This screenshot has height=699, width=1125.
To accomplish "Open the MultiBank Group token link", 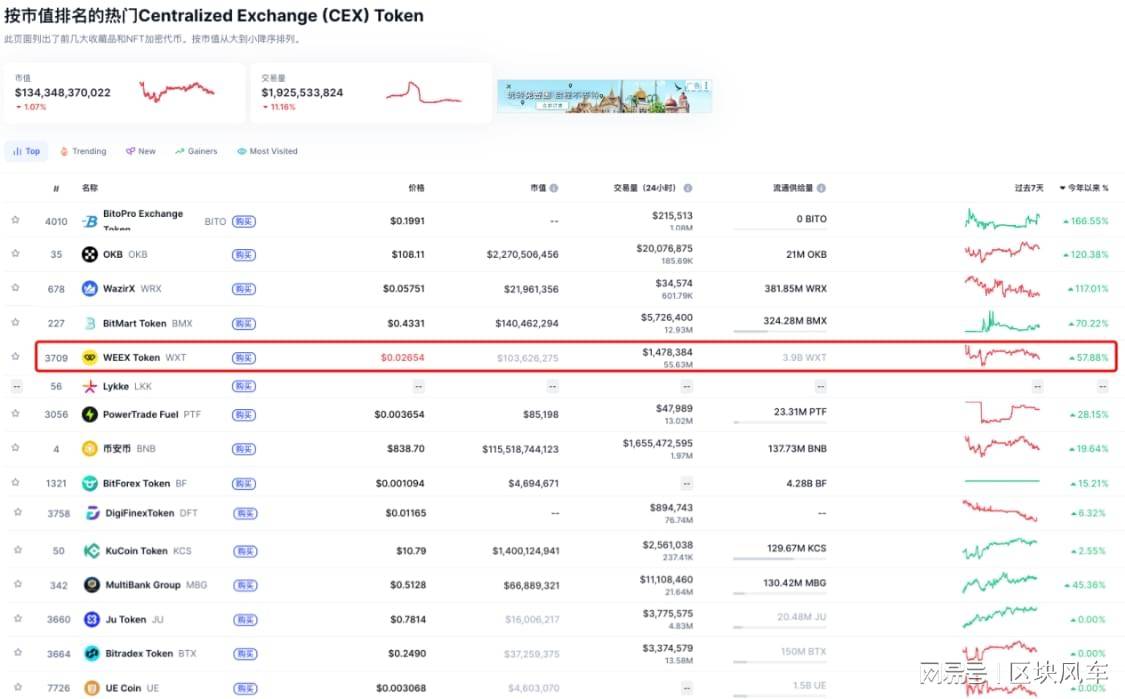I will coord(143,585).
